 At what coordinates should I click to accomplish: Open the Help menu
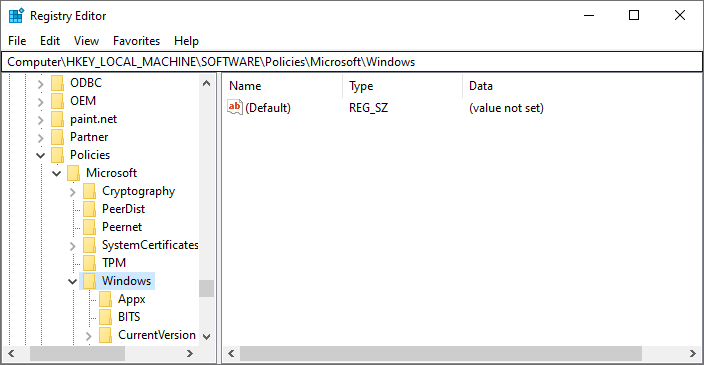click(186, 41)
